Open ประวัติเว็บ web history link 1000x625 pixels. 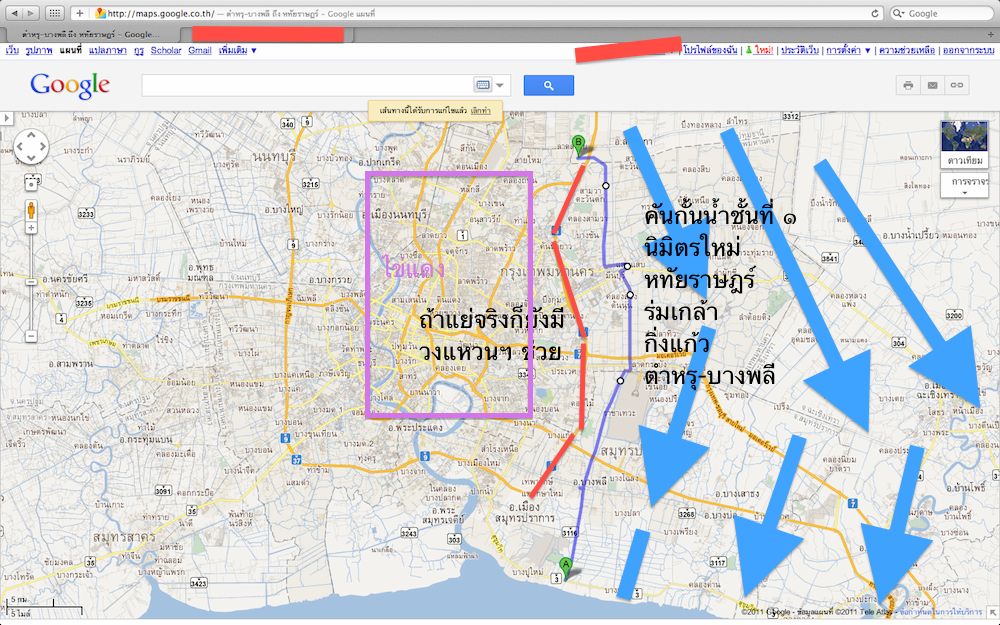[800, 50]
